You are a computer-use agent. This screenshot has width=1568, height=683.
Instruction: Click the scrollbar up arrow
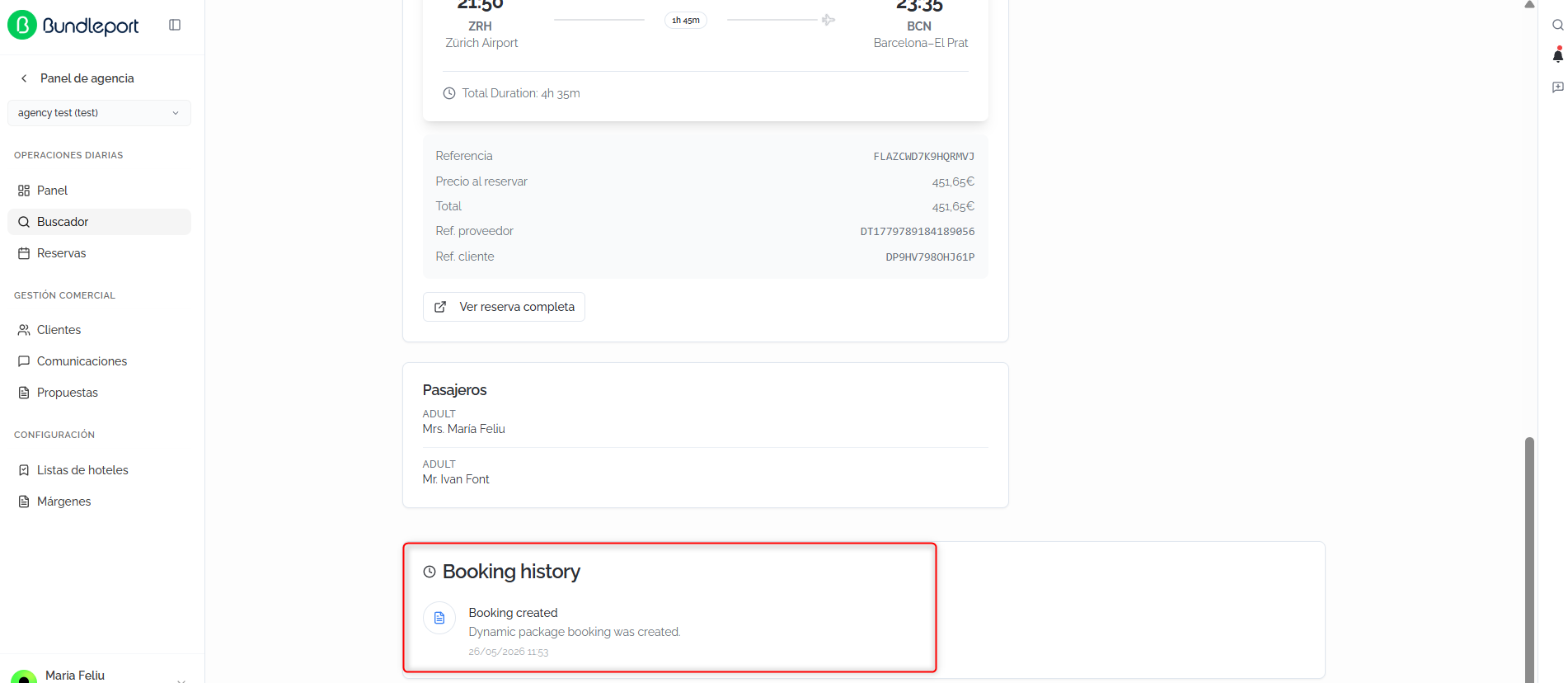[1529, 5]
